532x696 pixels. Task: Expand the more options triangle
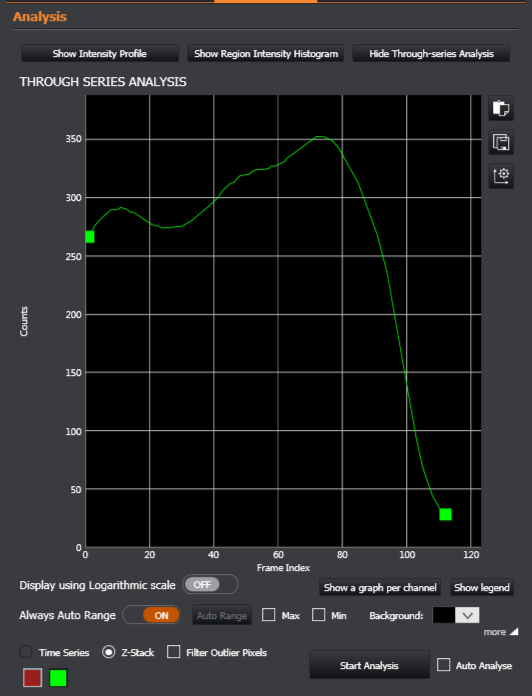point(514,631)
